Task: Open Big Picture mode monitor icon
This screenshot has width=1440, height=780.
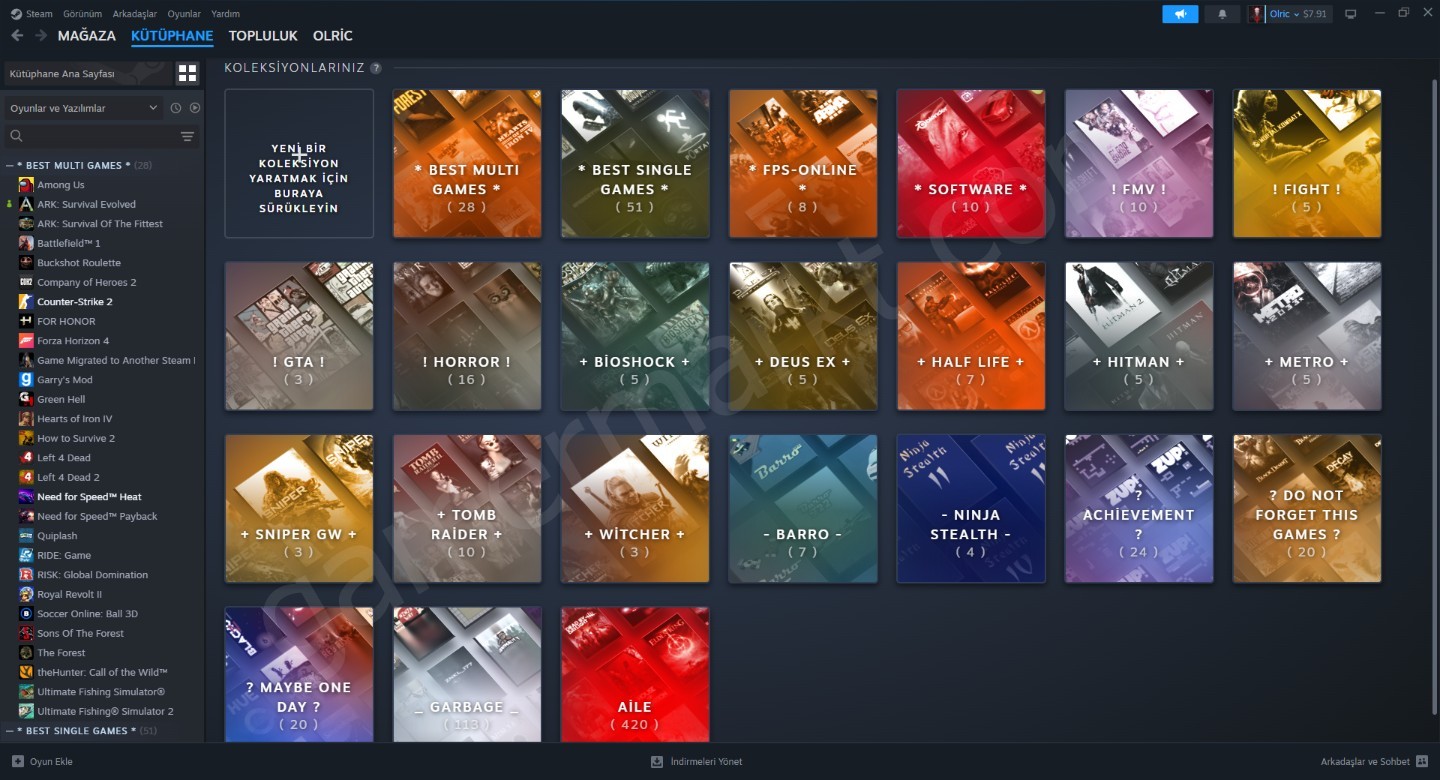Action: (1351, 14)
